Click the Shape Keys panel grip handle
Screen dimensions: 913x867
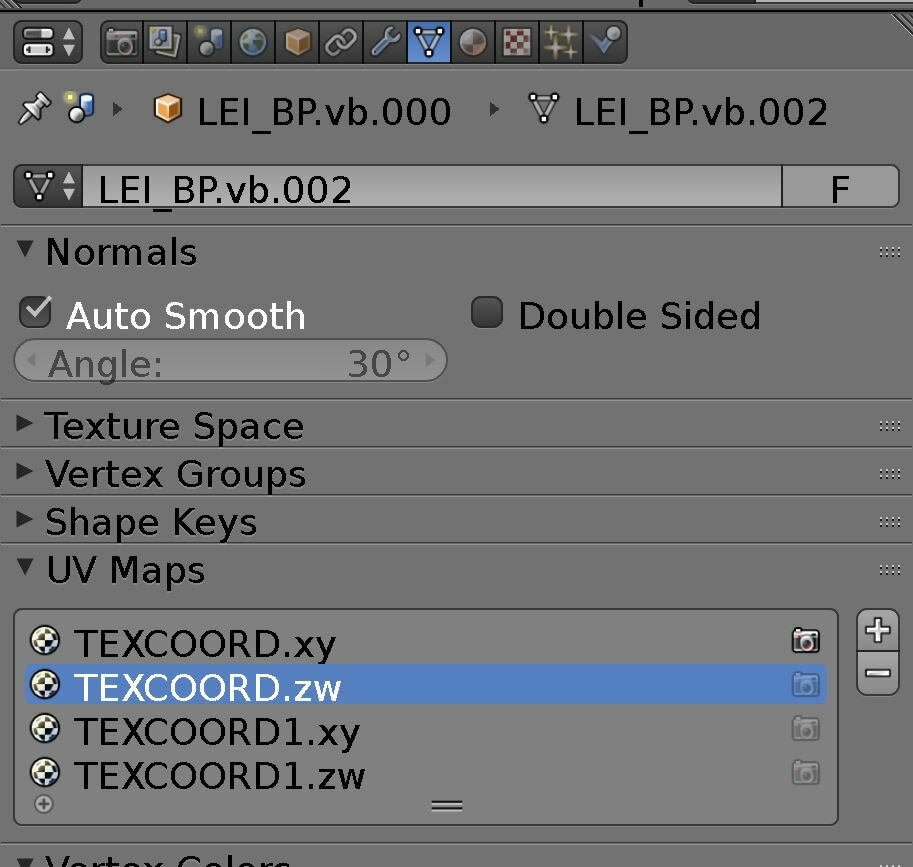click(x=890, y=522)
